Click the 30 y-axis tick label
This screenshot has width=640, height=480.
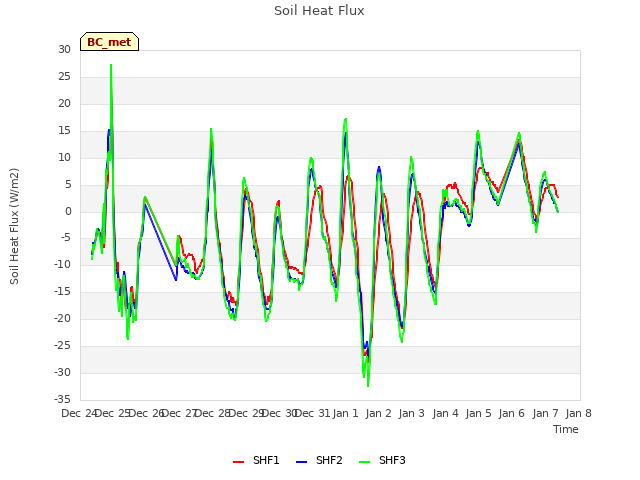click(64, 49)
